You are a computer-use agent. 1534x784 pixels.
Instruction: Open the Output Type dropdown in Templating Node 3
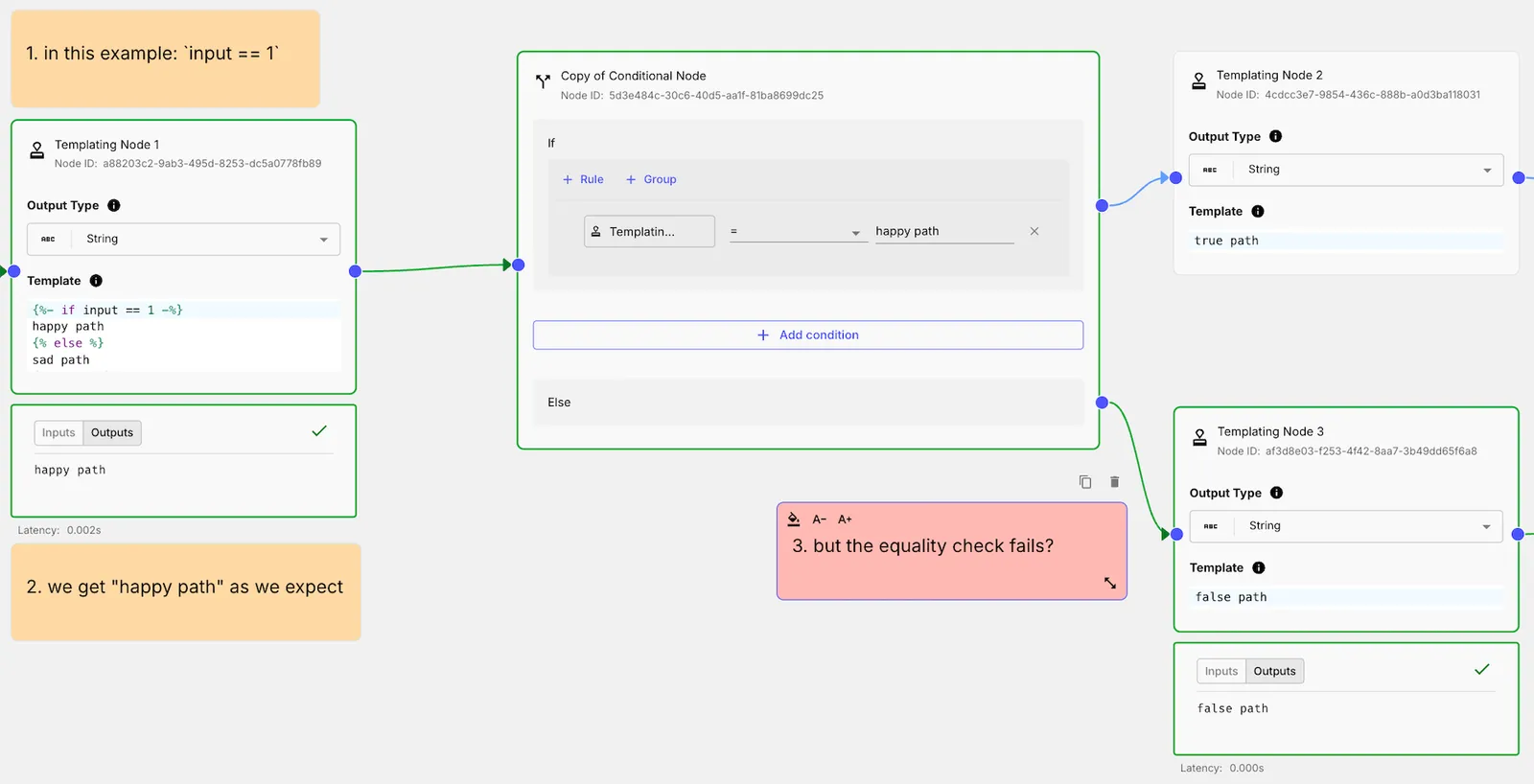tap(1346, 526)
